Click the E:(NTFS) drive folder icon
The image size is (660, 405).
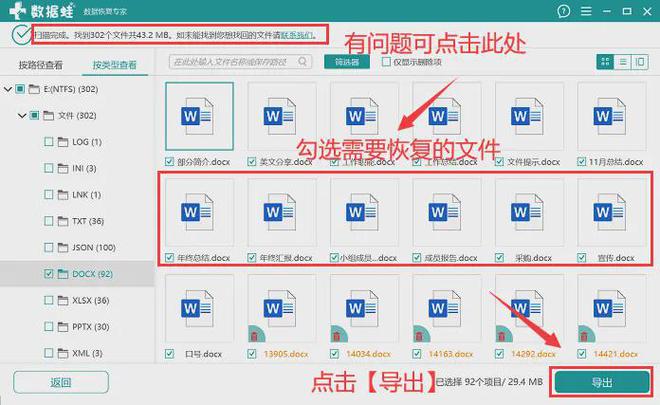coord(34,89)
